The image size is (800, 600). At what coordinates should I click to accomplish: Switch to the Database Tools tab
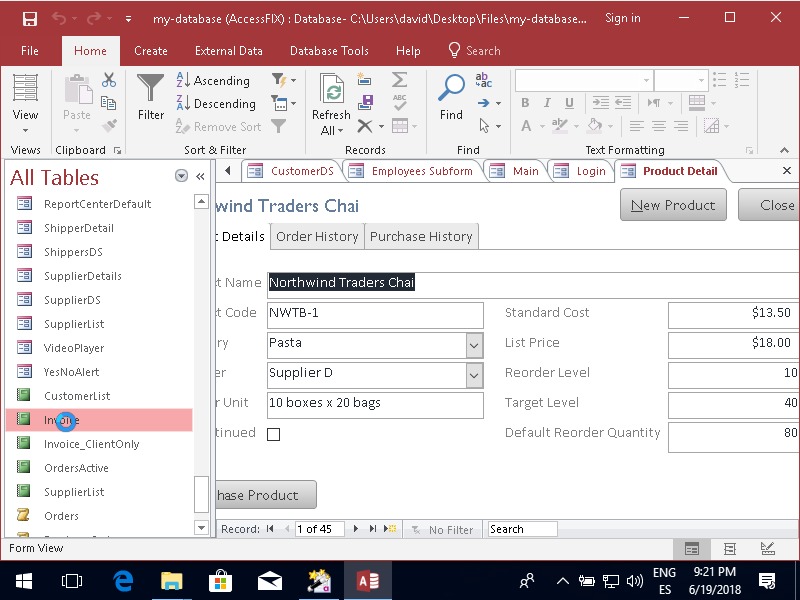329,51
